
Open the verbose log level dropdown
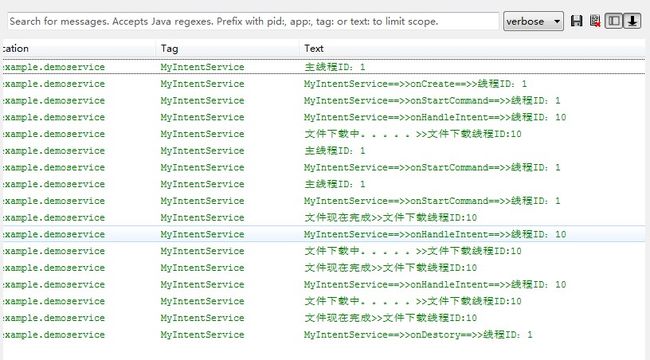pos(533,21)
